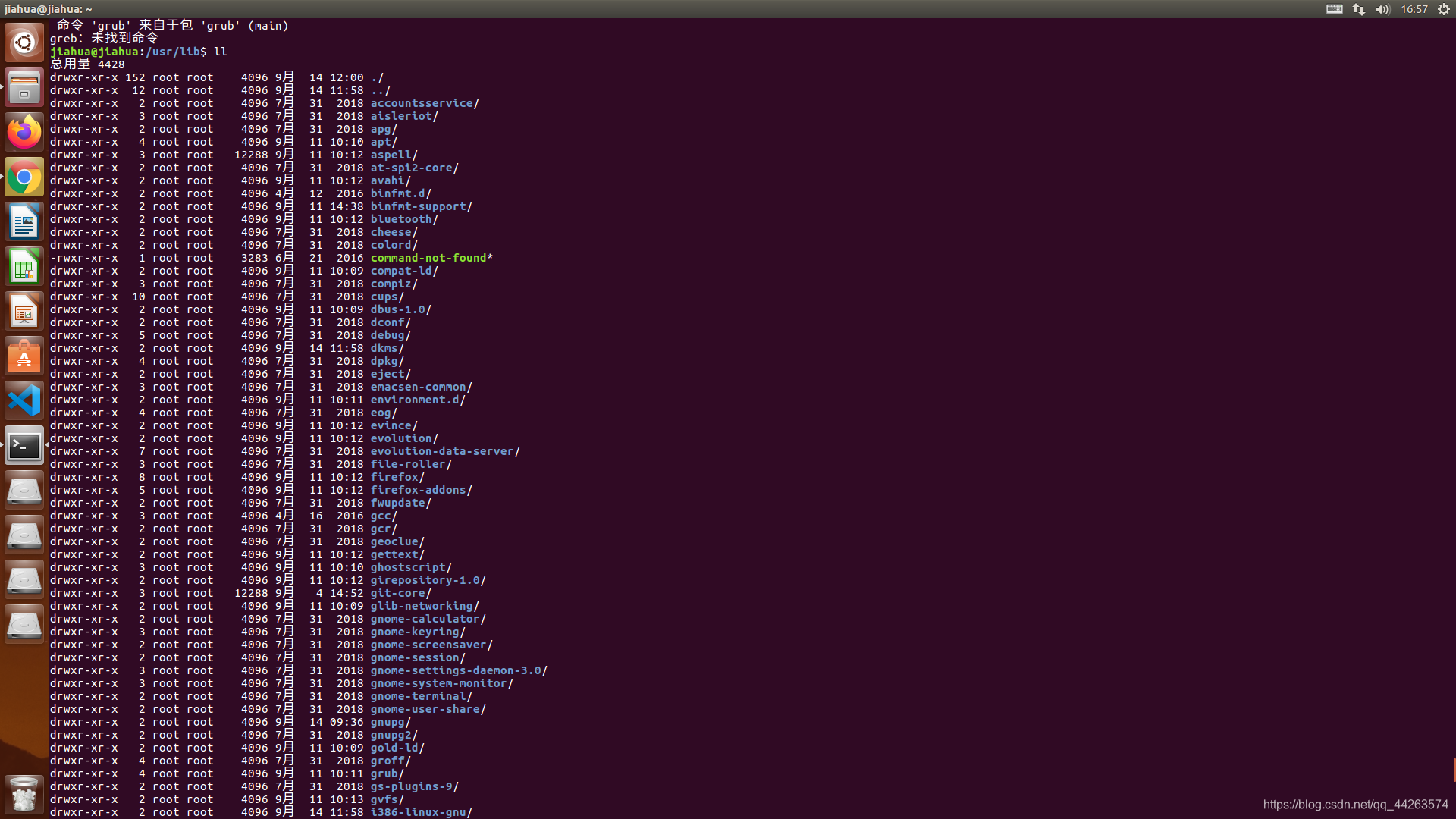The width and height of the screenshot is (1456, 819).
Task: Launch Google Chrome from dock
Action: (x=24, y=177)
